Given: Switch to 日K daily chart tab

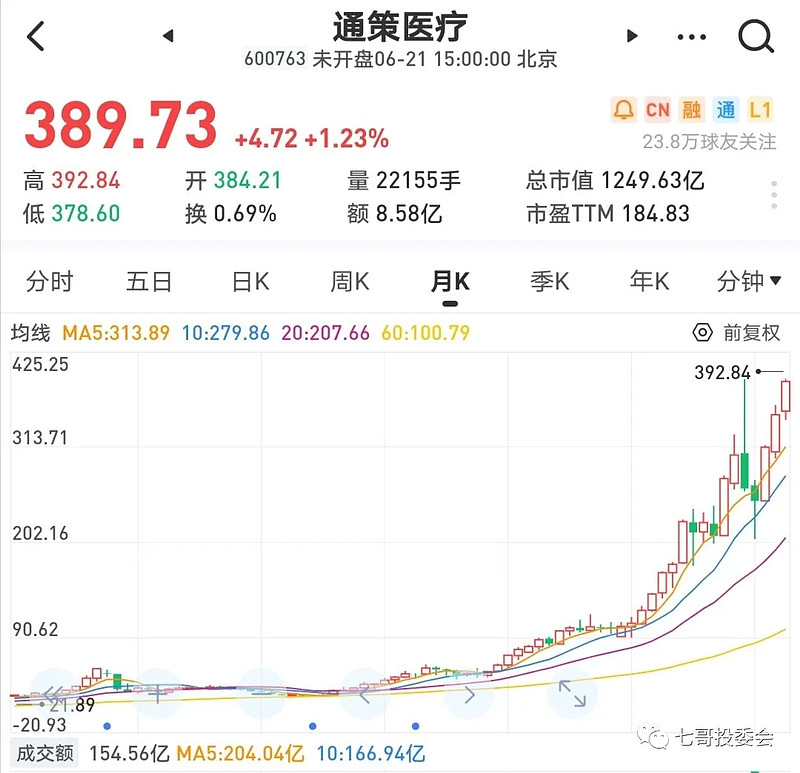Looking at the screenshot, I should 250,281.
